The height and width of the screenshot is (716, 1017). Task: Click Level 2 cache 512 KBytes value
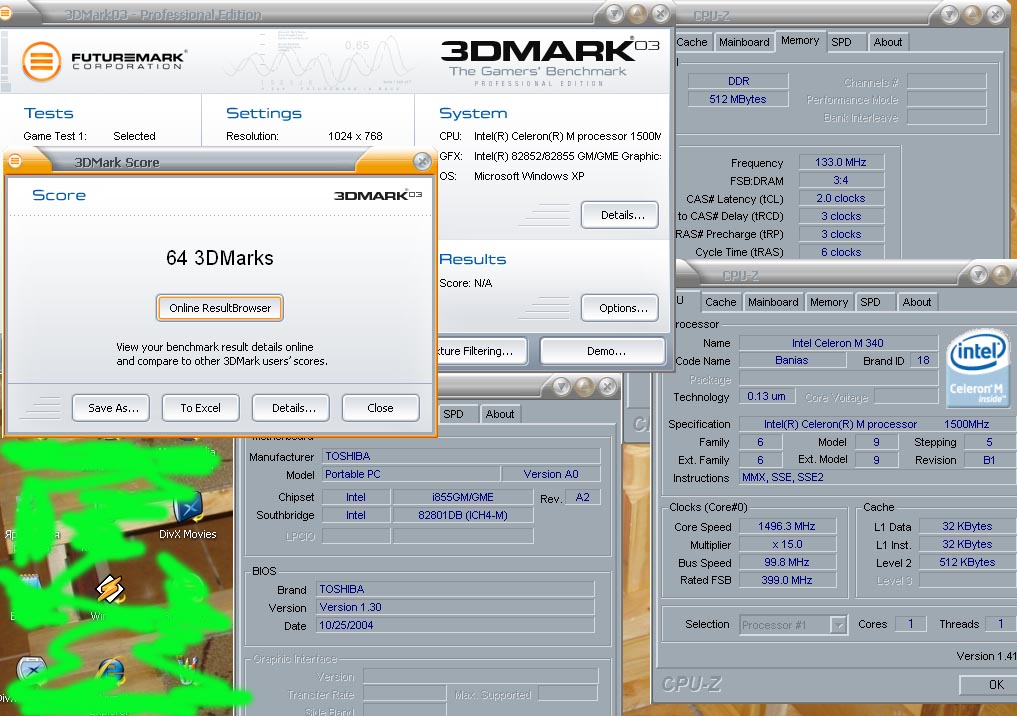point(966,562)
